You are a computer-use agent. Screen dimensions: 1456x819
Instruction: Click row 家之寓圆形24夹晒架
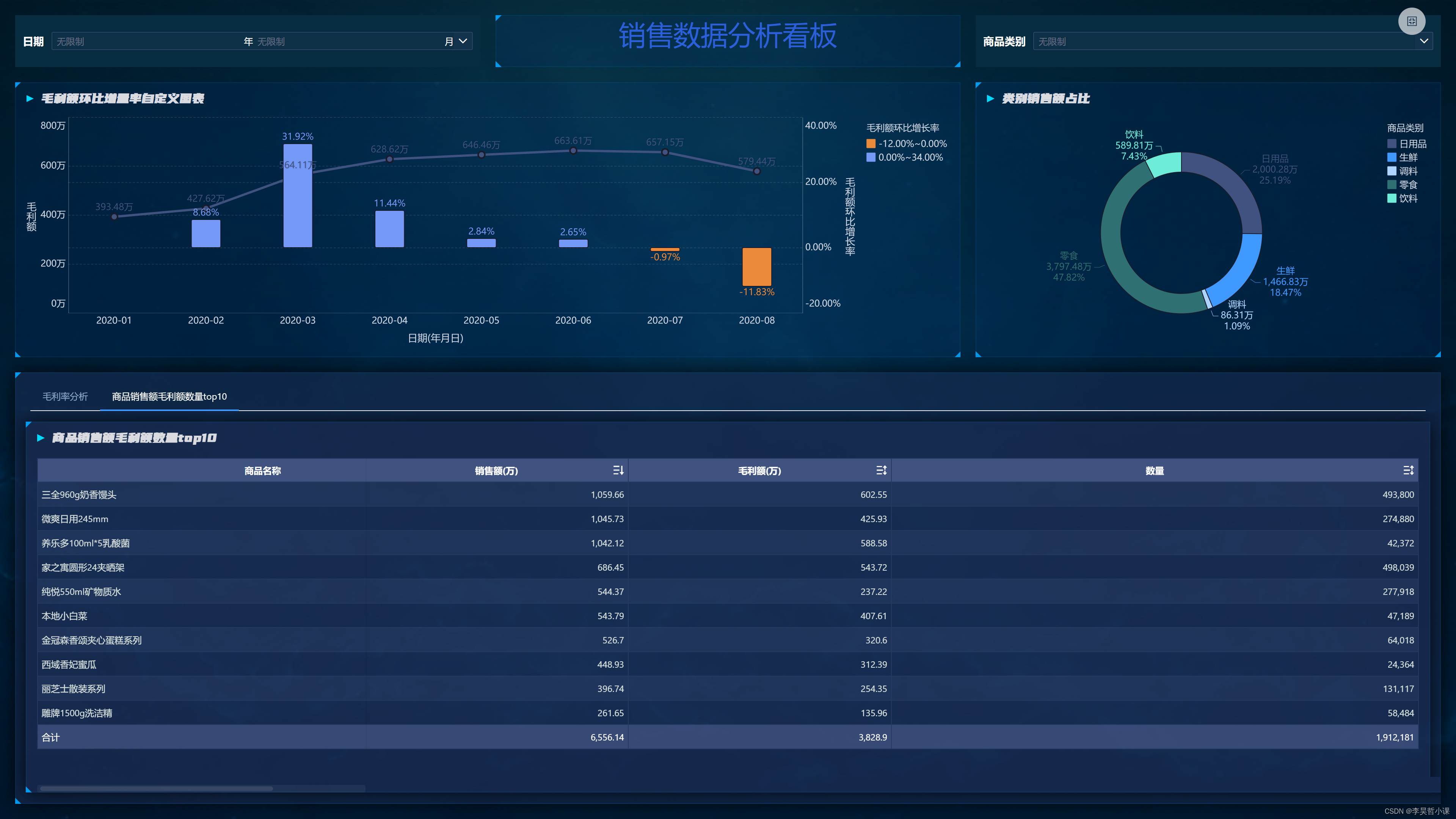pos(728,568)
